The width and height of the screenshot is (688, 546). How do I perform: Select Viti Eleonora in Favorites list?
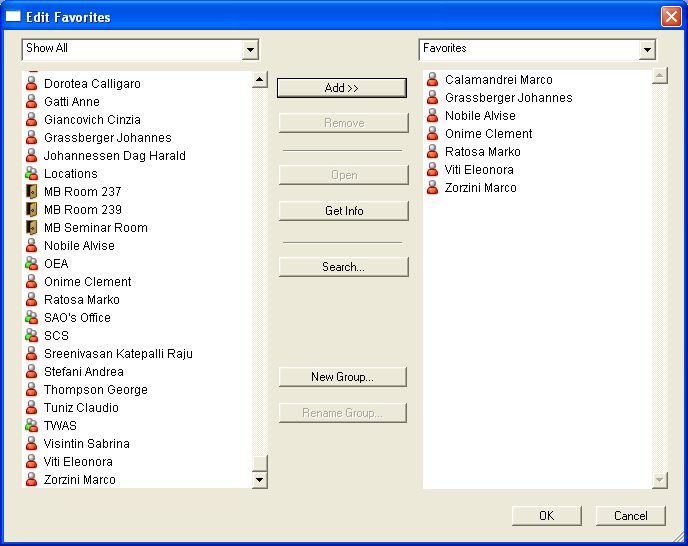(x=479, y=169)
